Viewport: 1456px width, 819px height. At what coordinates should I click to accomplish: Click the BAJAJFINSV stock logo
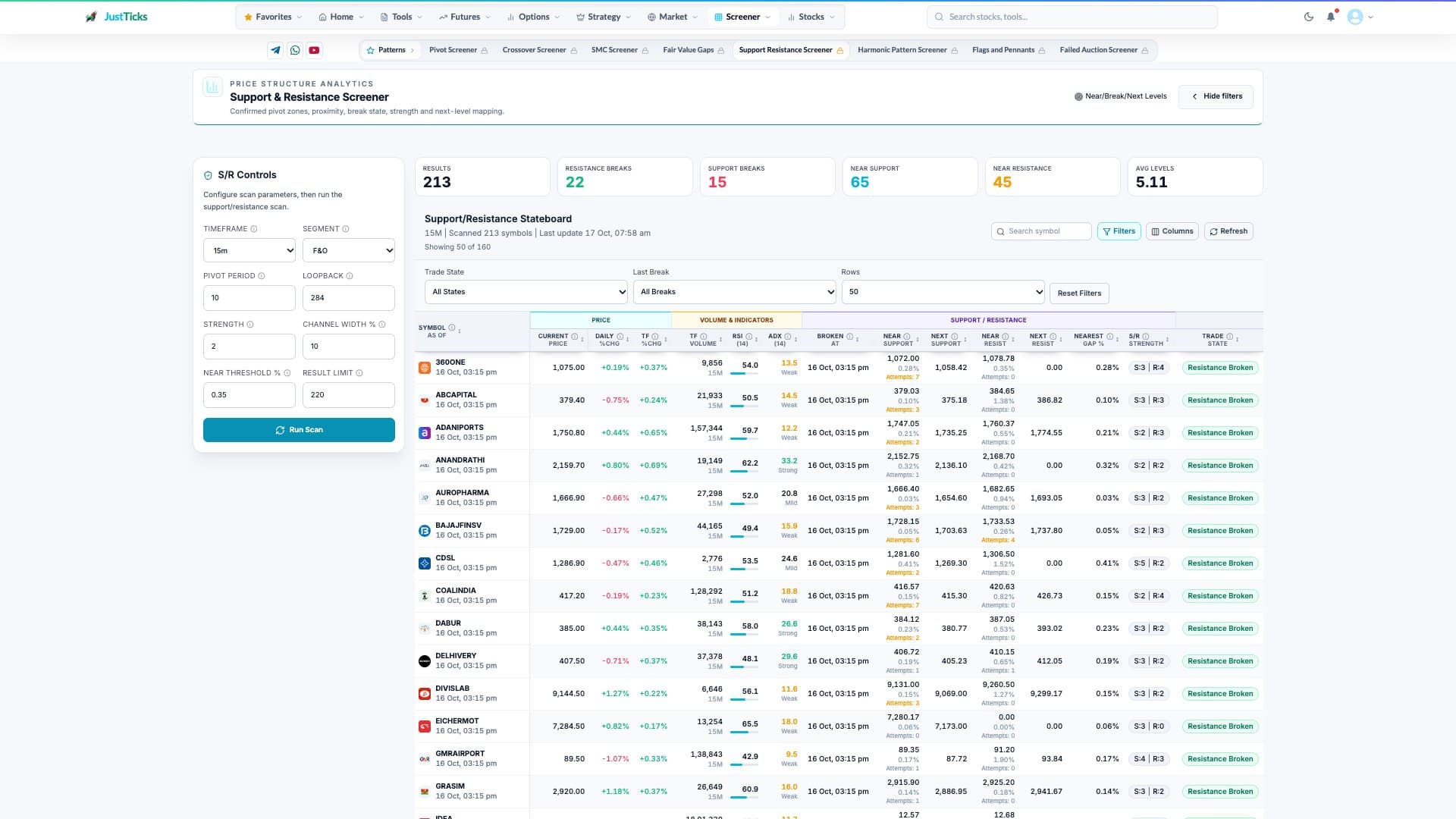click(x=425, y=531)
